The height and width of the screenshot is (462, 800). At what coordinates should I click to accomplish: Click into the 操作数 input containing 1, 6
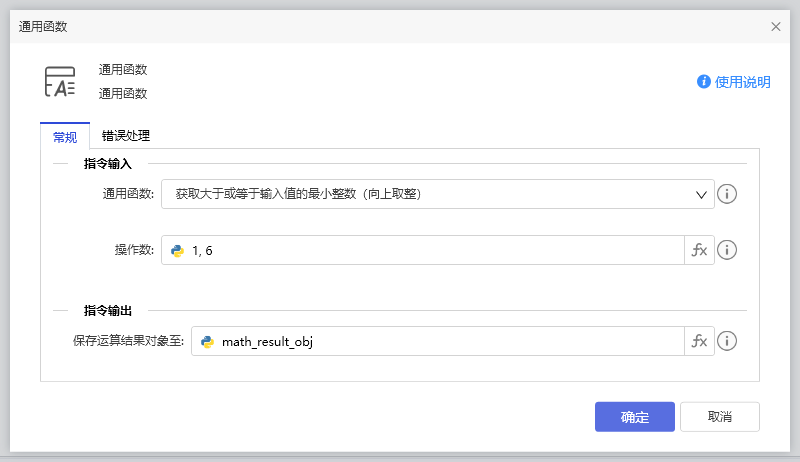click(430, 250)
